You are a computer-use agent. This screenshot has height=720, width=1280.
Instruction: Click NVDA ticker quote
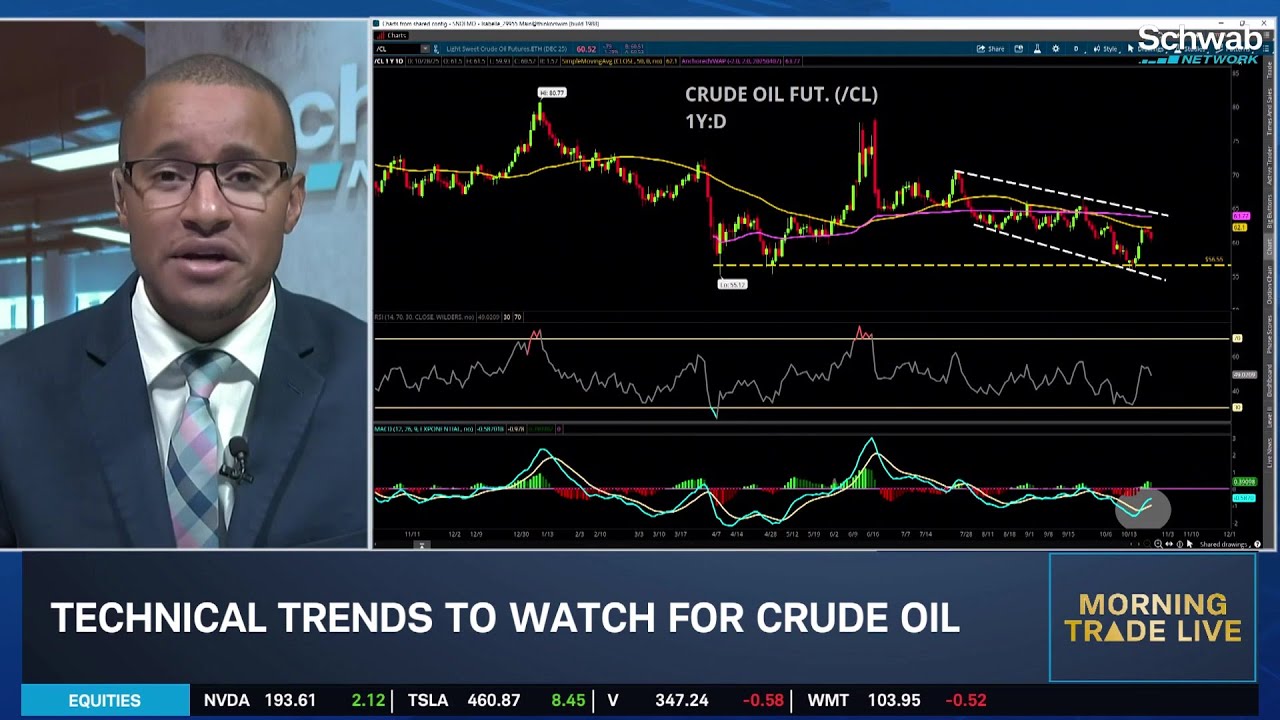(294, 701)
